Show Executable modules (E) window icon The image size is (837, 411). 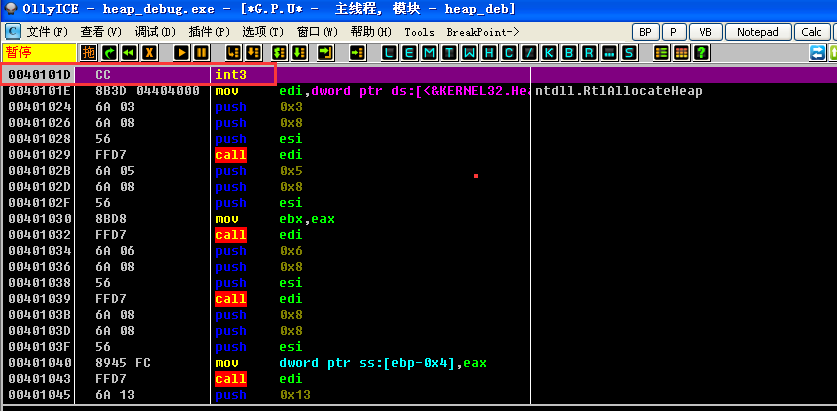pyautogui.click(x=409, y=52)
